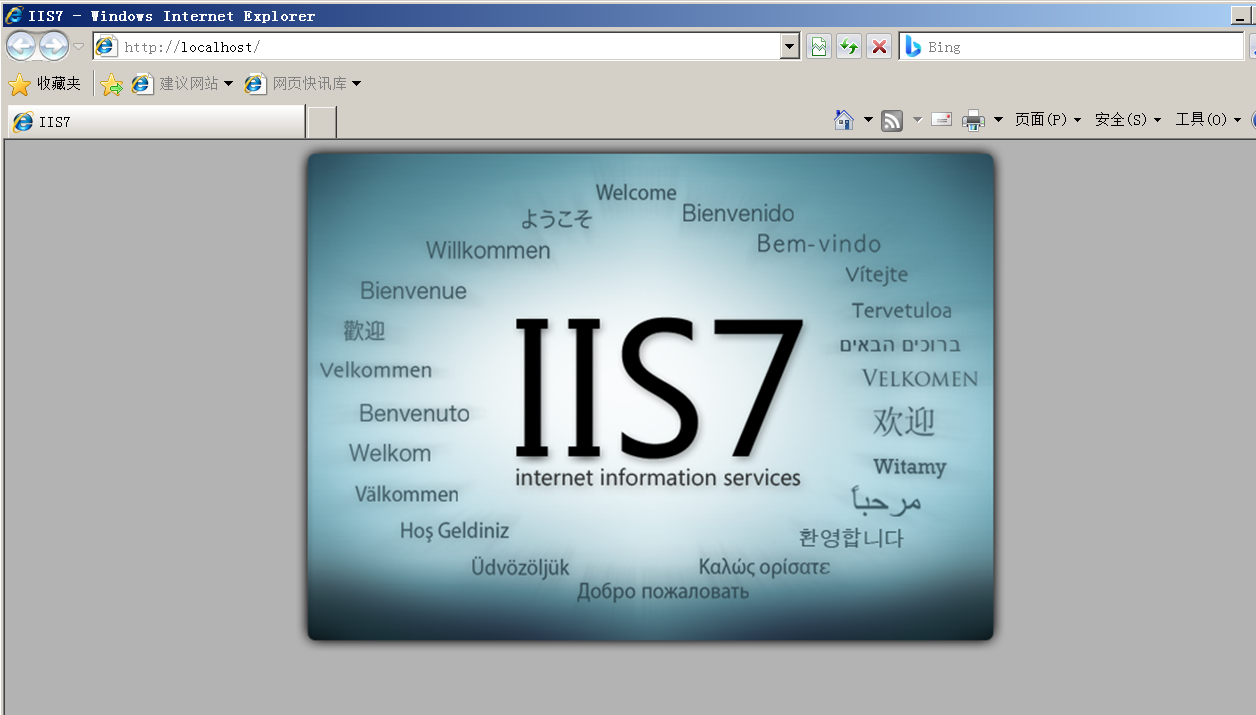Click the Internet Explorer icon in title bar
This screenshot has height=715, width=1256.
pos(14,15)
